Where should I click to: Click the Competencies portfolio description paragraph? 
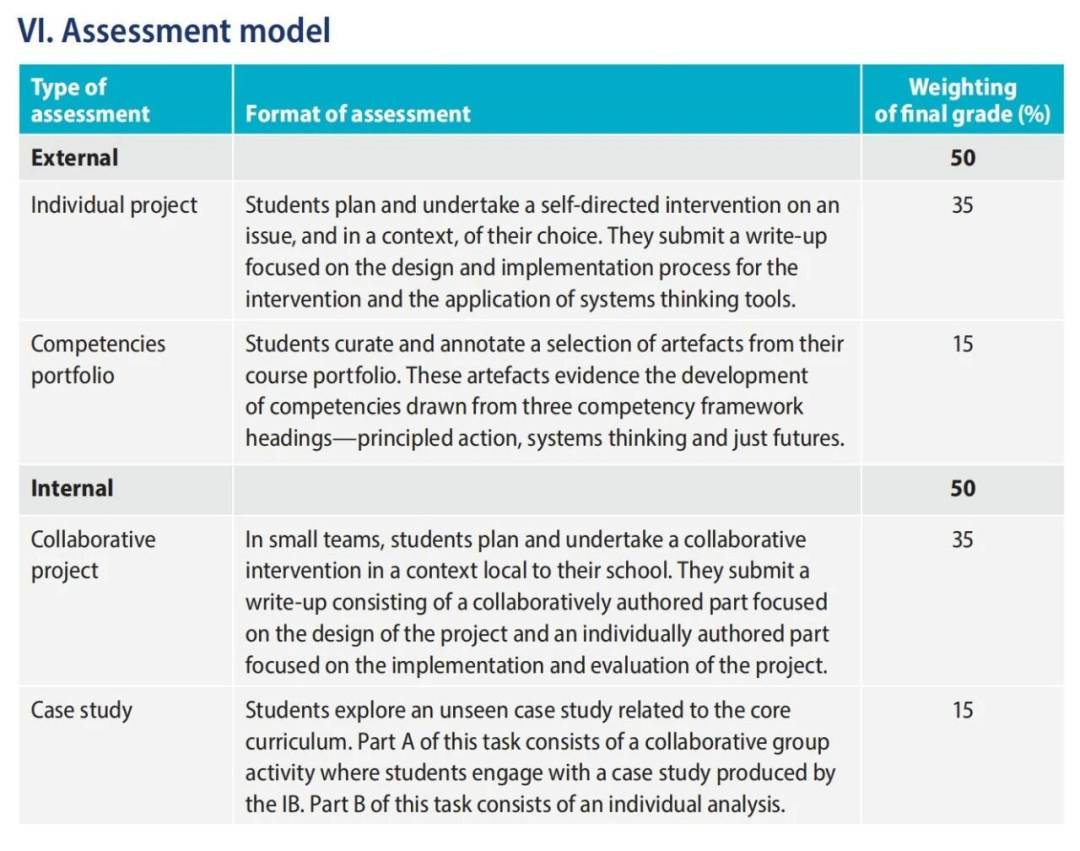pyautogui.click(x=545, y=391)
